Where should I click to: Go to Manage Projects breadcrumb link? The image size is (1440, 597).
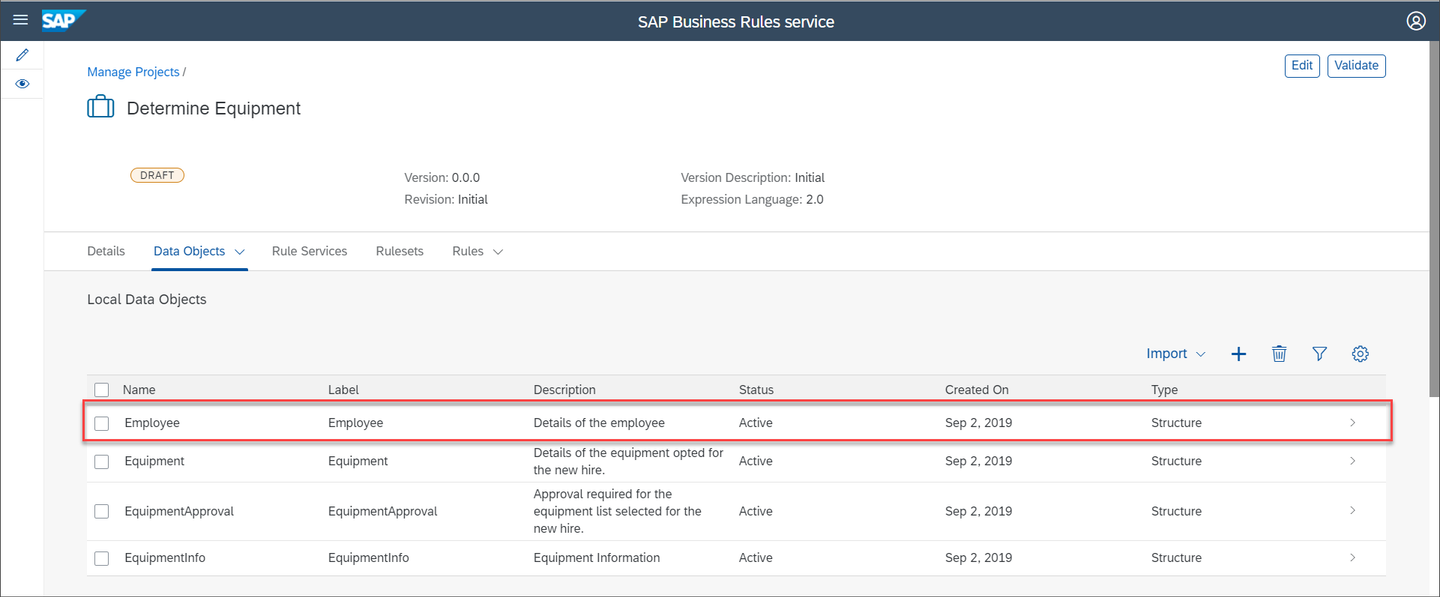pos(133,72)
